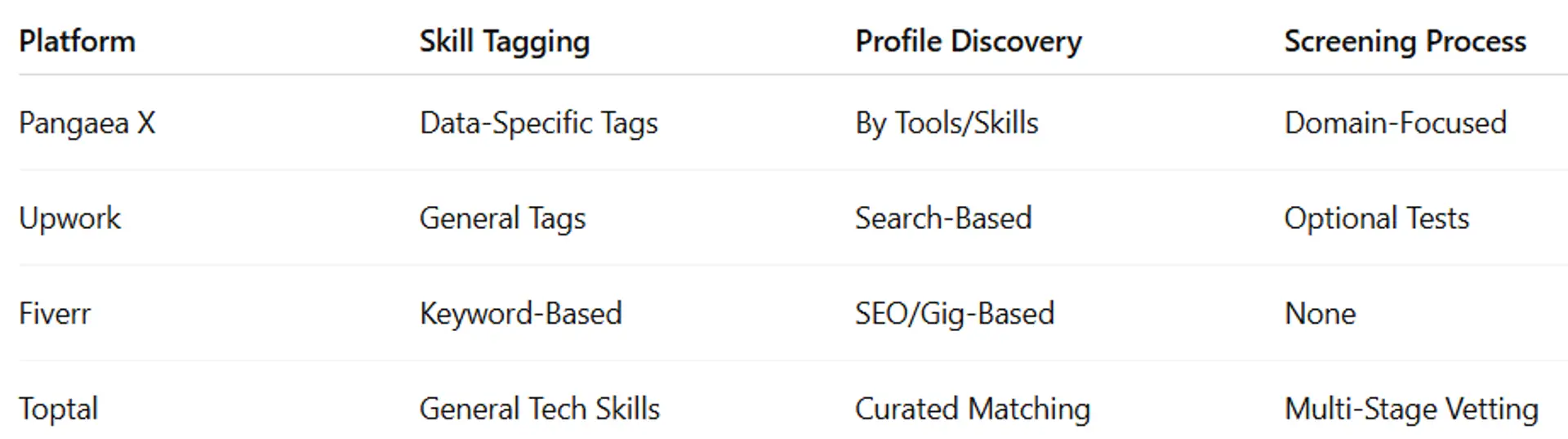Click the Optional Tests cell
The height and width of the screenshot is (439, 1568).
(x=1376, y=218)
